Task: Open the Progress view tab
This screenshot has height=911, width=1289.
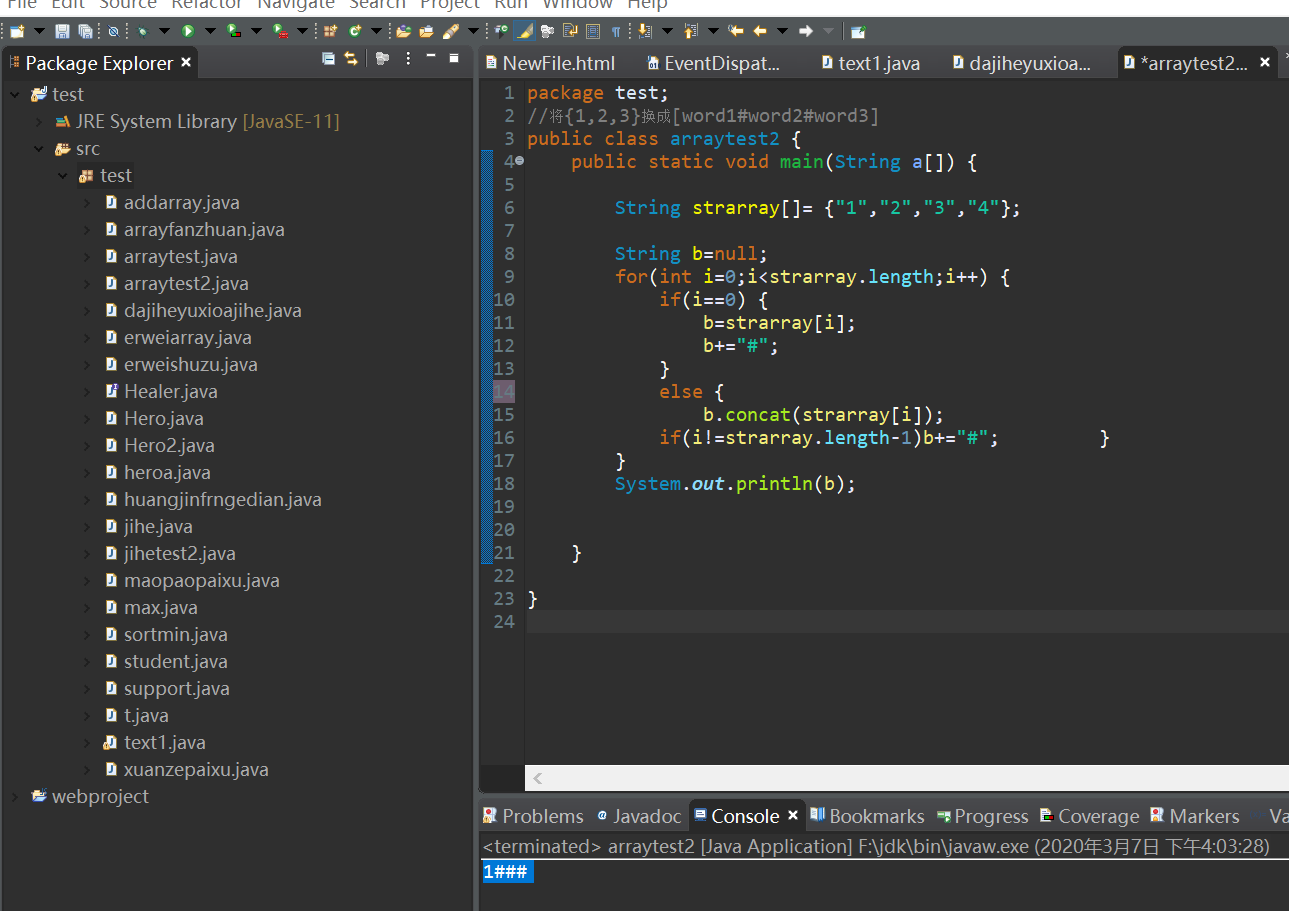Action: (x=982, y=816)
